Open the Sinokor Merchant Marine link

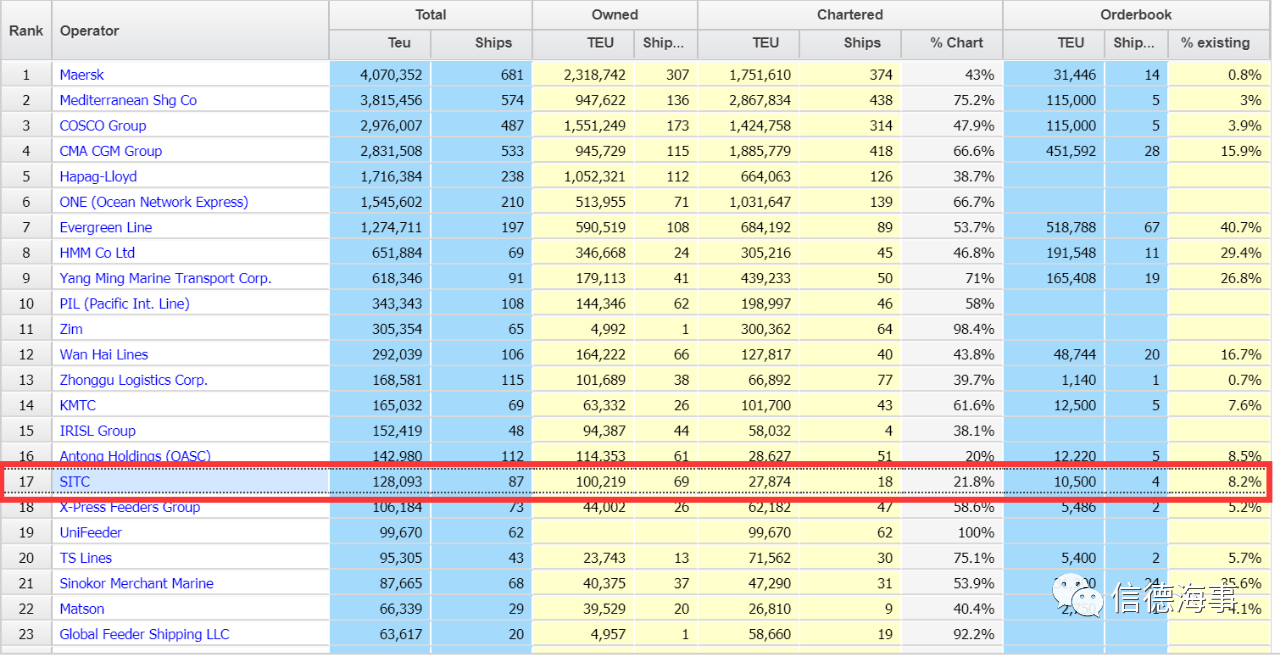click(136, 583)
